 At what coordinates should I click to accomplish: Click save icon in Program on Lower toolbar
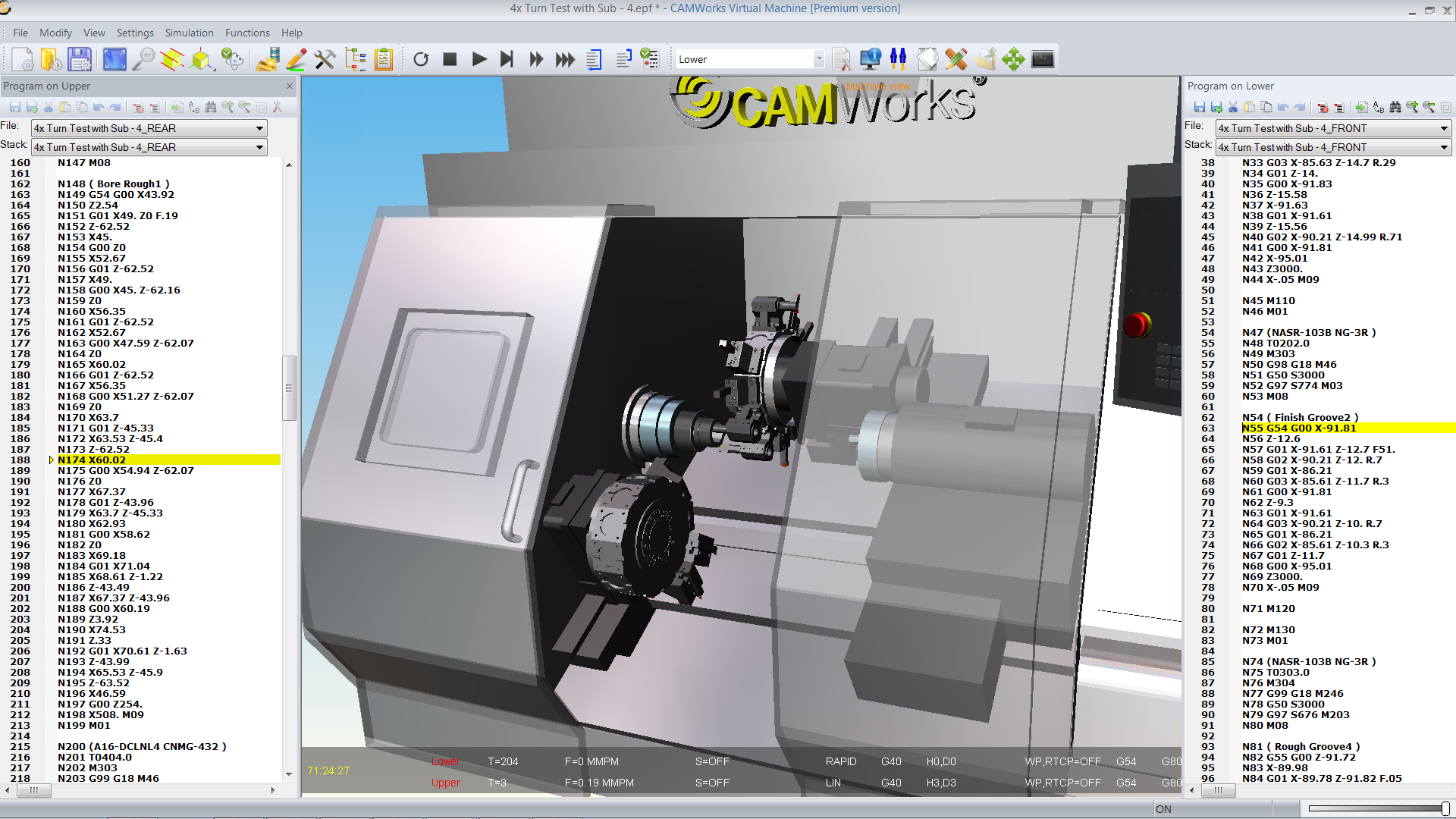click(x=1200, y=108)
